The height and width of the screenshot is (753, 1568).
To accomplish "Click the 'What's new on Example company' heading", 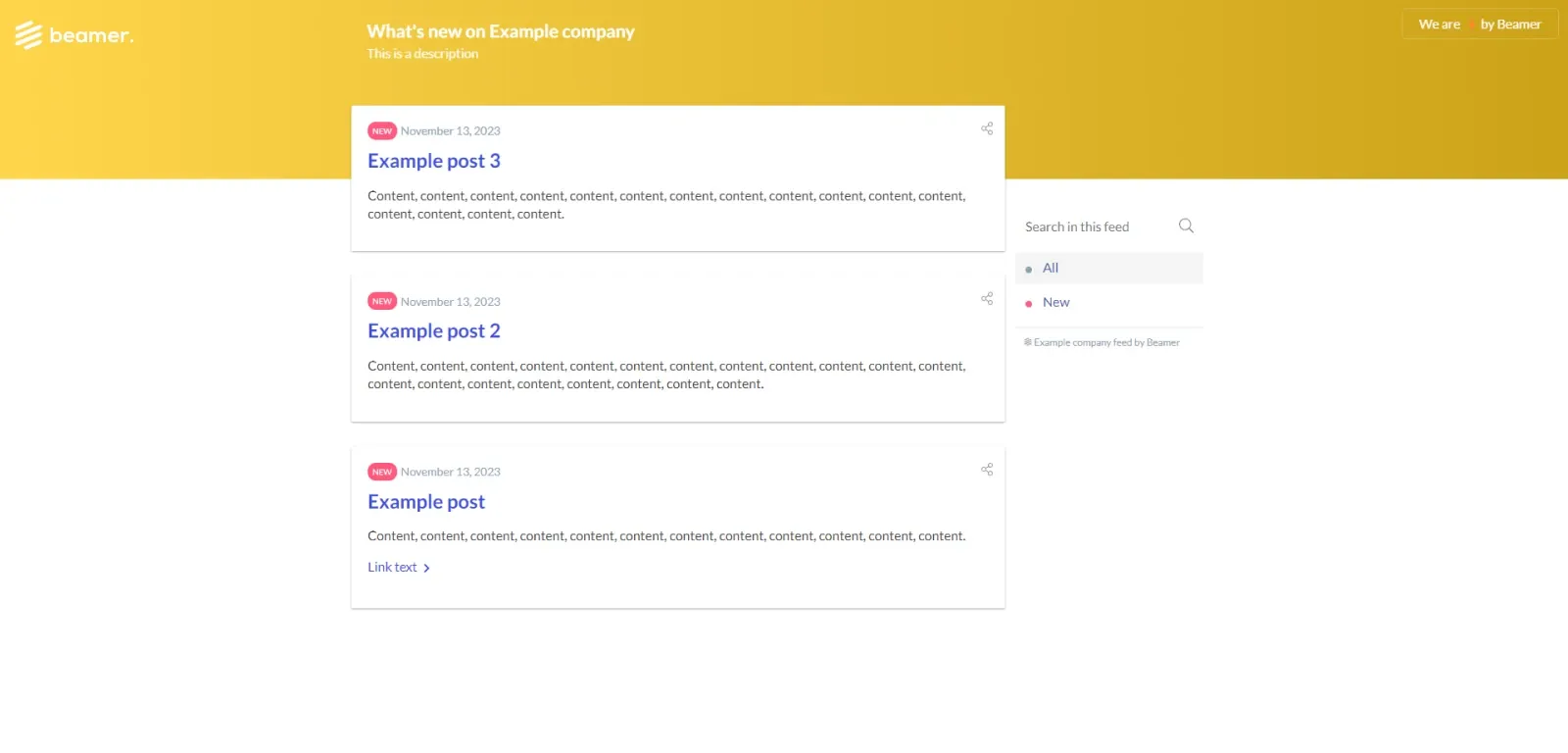I will (501, 31).
